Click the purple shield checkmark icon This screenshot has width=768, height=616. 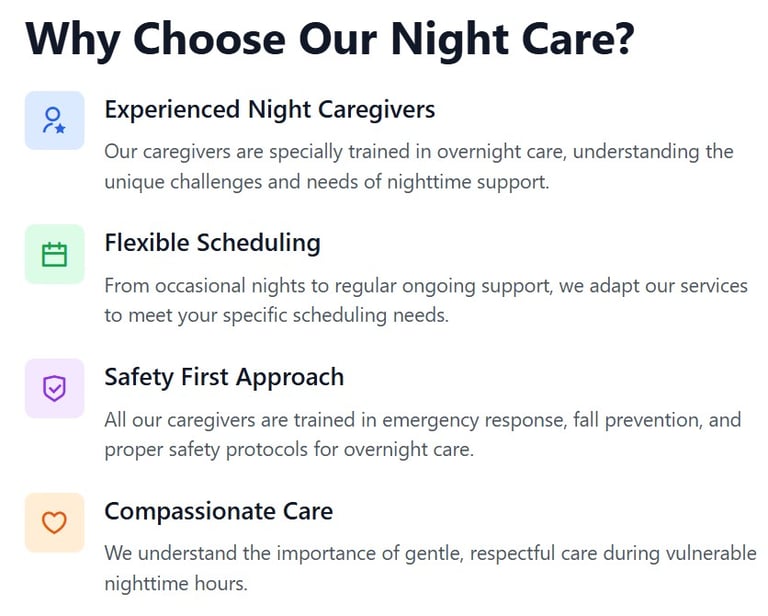point(54,388)
